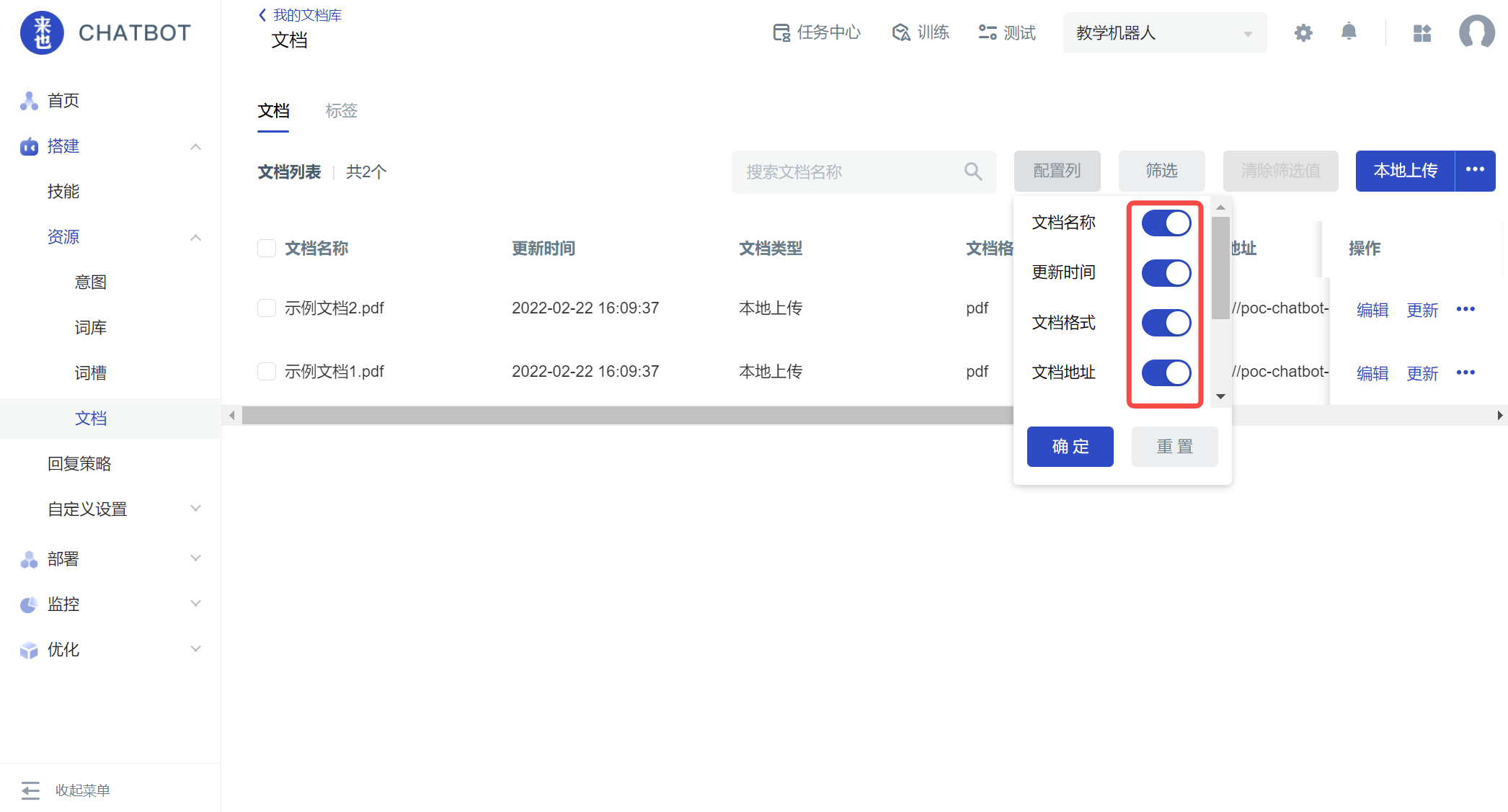Open more upload options ellipsis
The height and width of the screenshot is (812, 1508).
coord(1475,171)
